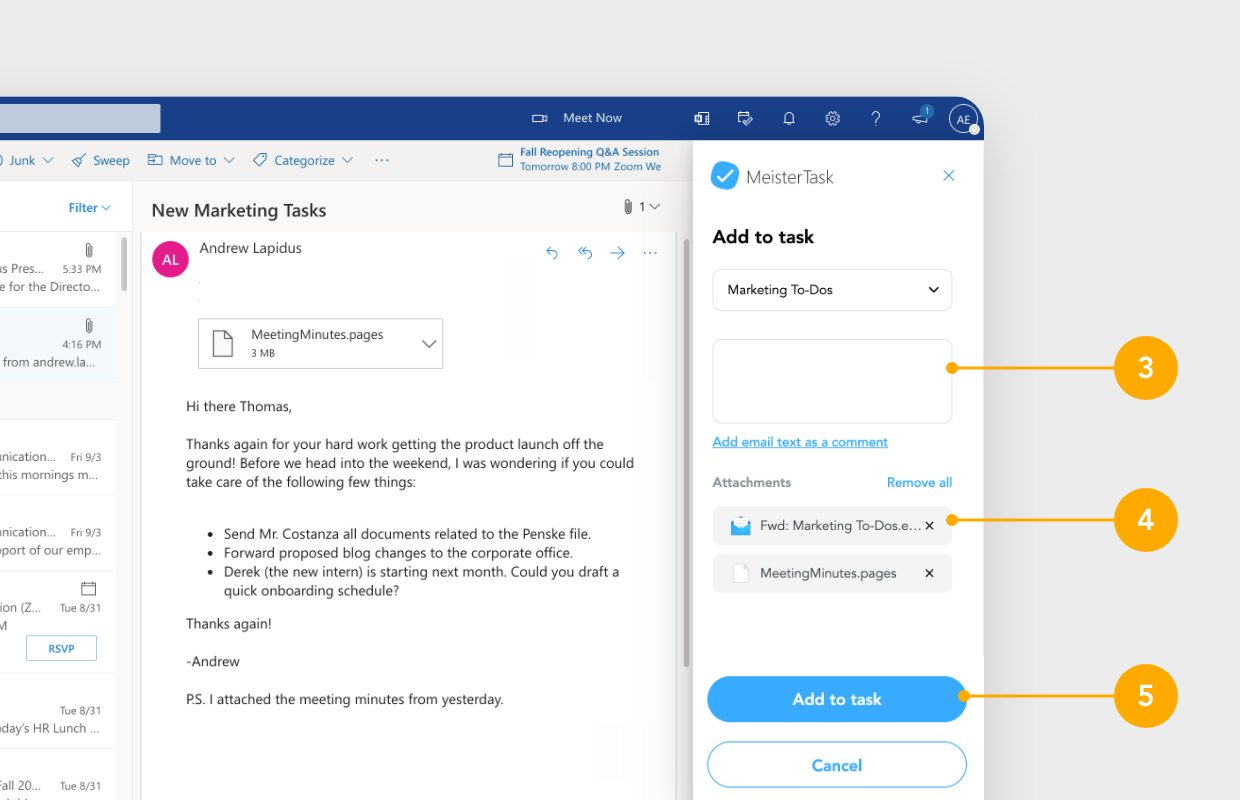Open My Day calendar check icon
The image size is (1240, 800).
(745, 118)
